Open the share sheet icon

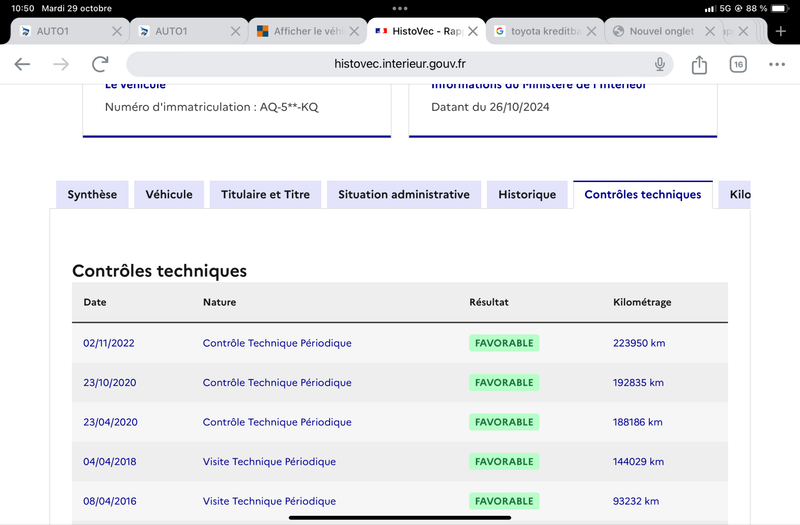click(x=699, y=64)
